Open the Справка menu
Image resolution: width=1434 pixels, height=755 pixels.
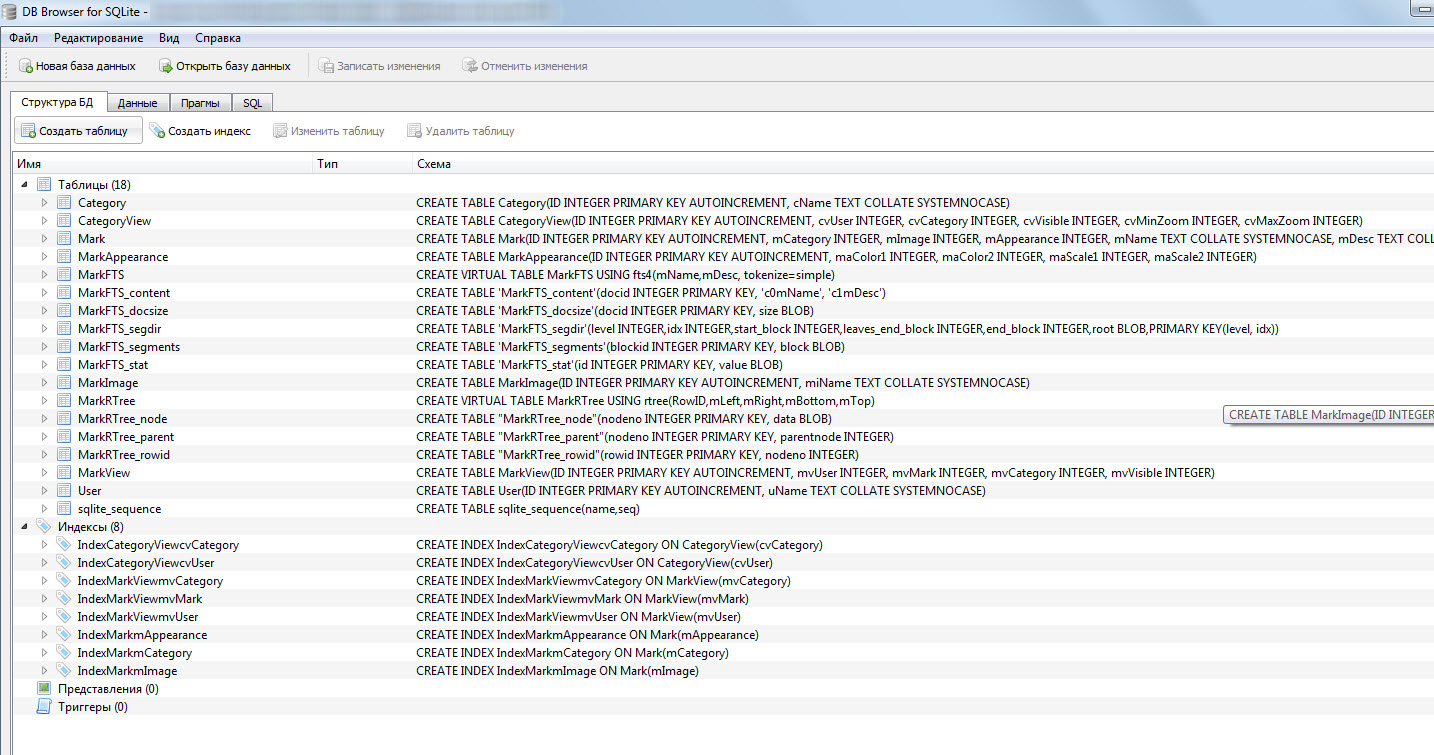(217, 38)
